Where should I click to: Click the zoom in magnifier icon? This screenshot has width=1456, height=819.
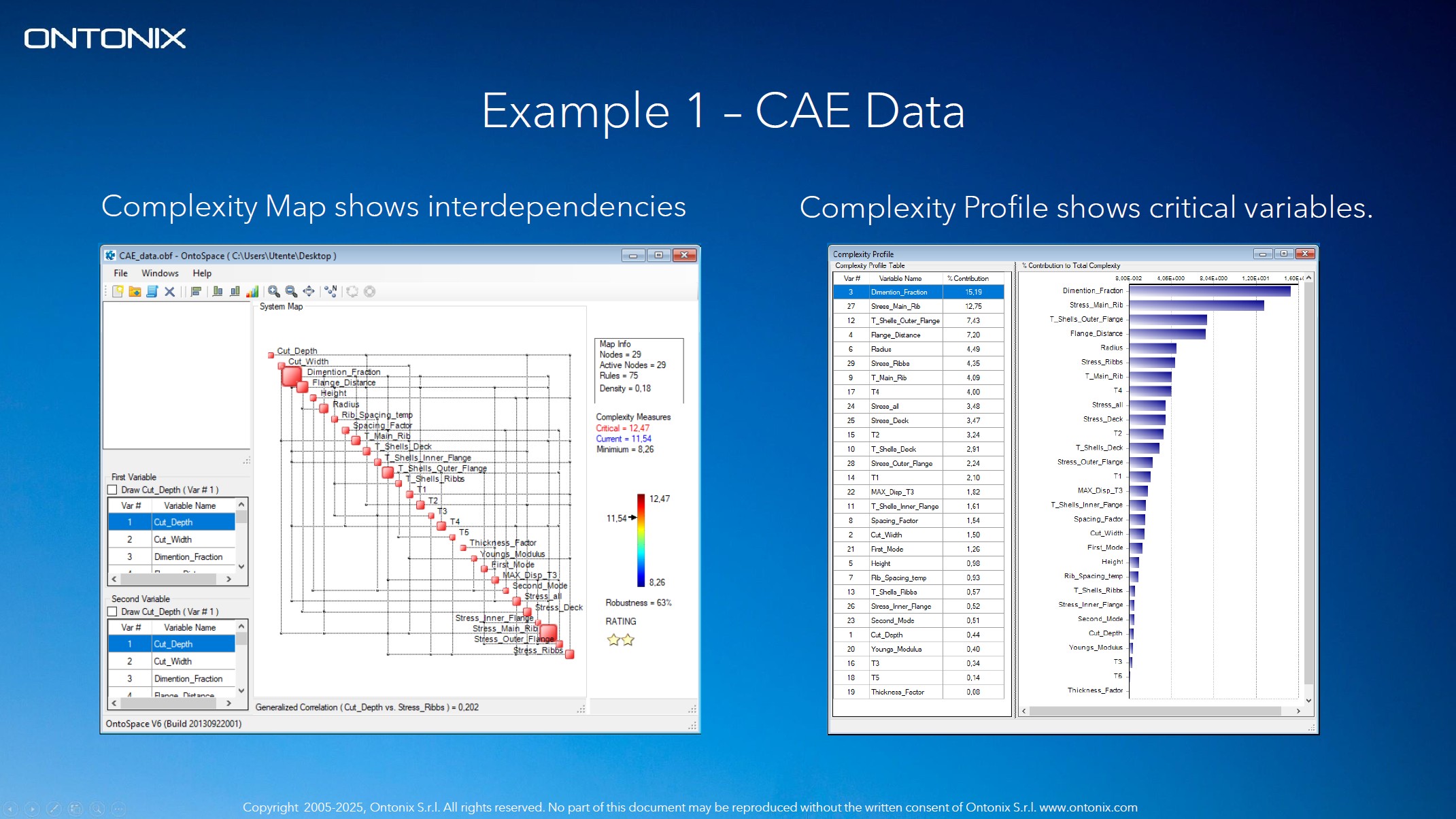coord(273,291)
